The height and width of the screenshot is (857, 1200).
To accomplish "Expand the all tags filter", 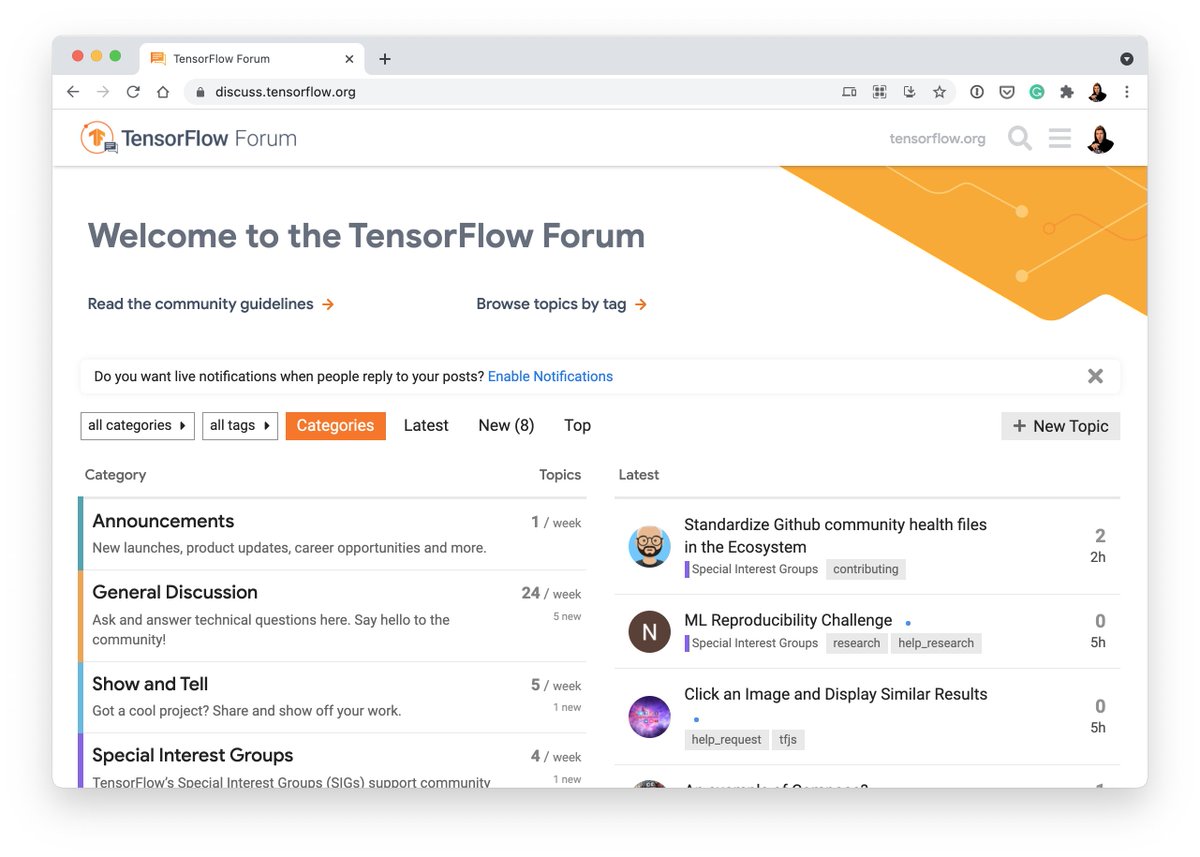I will (240, 425).
